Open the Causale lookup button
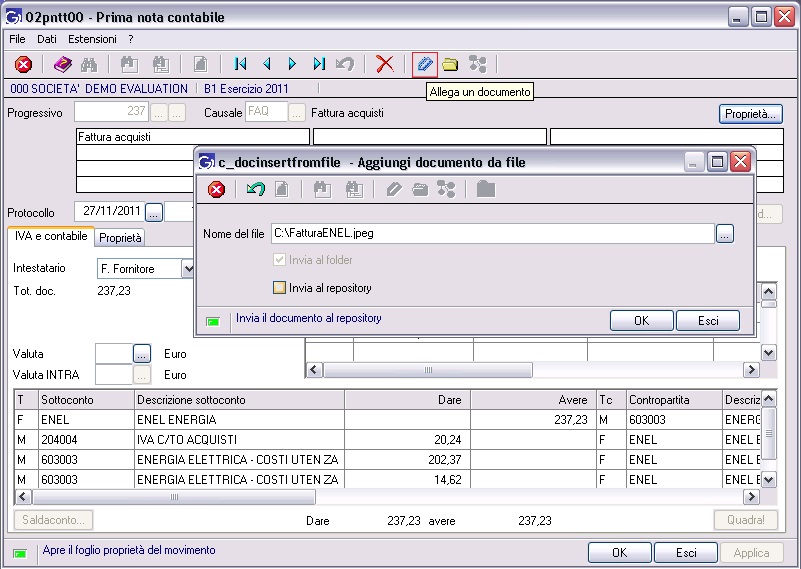 point(296,112)
